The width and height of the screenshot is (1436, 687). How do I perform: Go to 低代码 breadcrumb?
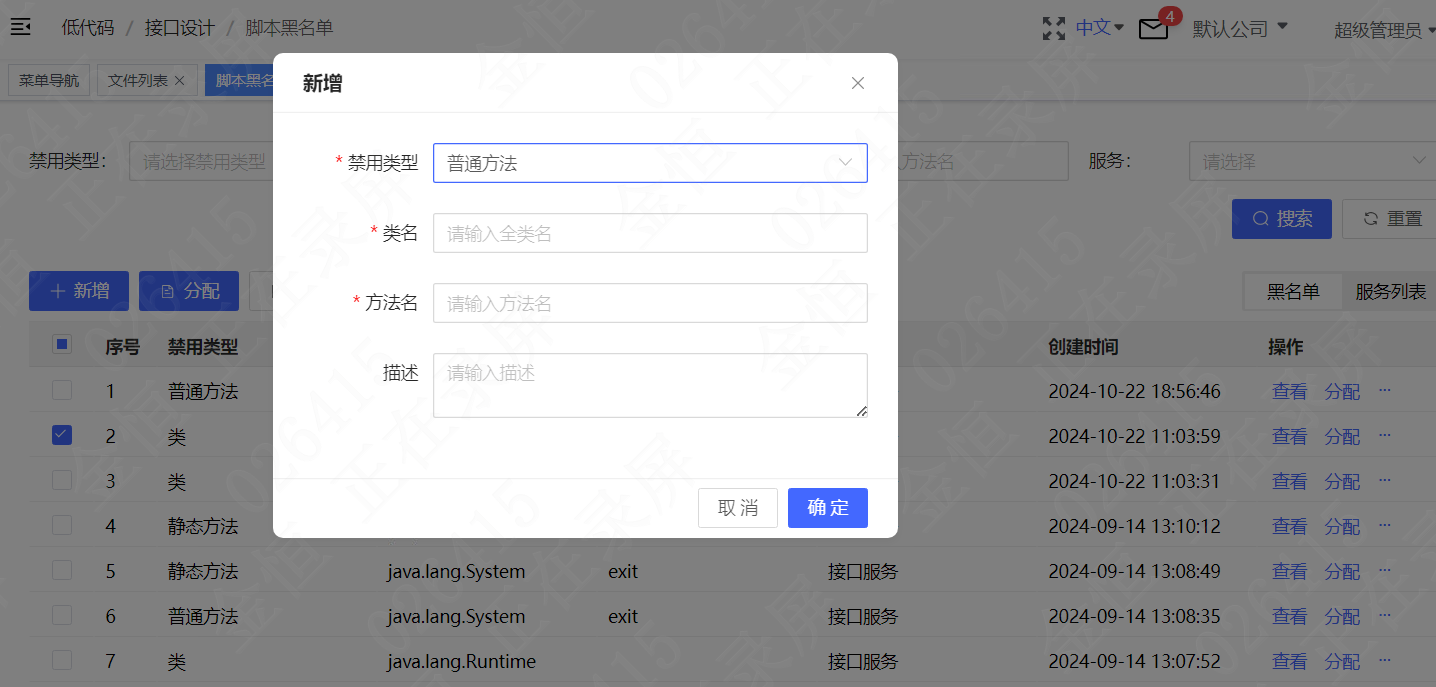pos(88,28)
